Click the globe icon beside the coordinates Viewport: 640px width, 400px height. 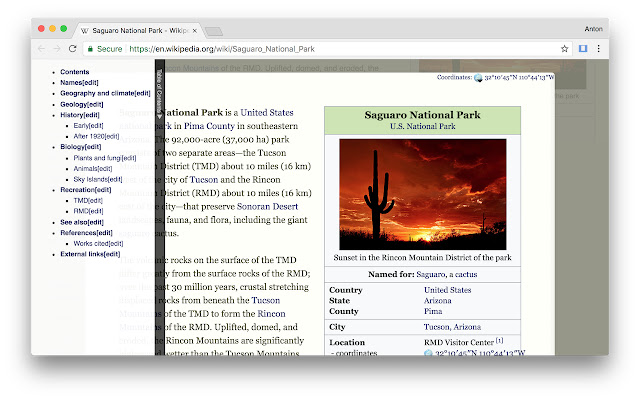coord(478,78)
